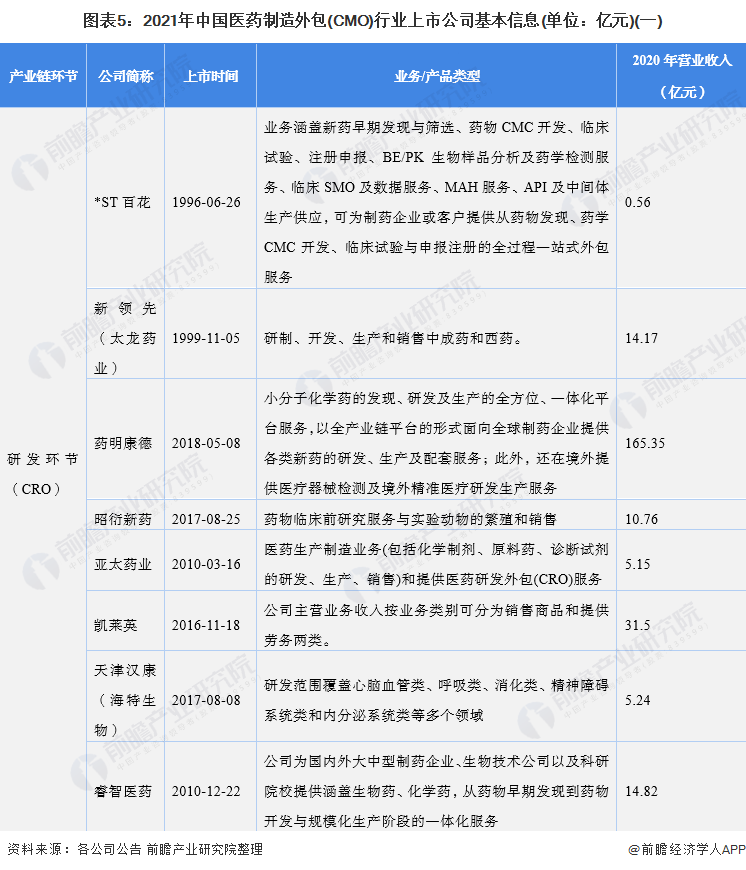Select the *ST百花 business description text
The height and width of the screenshot is (870, 746).
(x=437, y=202)
